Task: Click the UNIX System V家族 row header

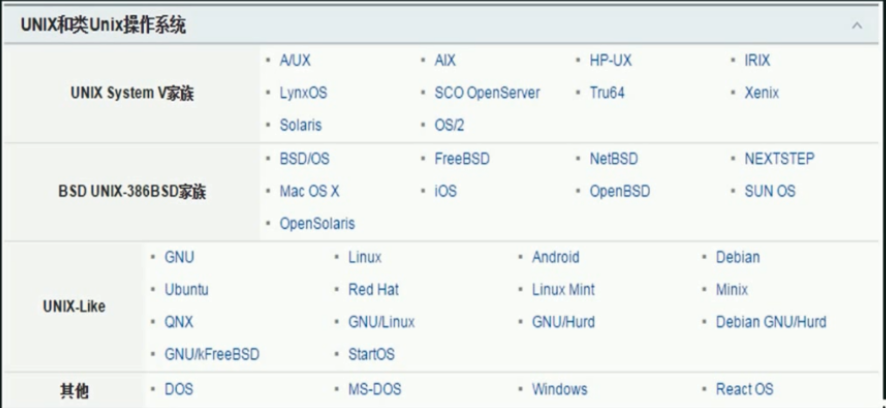Action: click(132, 93)
